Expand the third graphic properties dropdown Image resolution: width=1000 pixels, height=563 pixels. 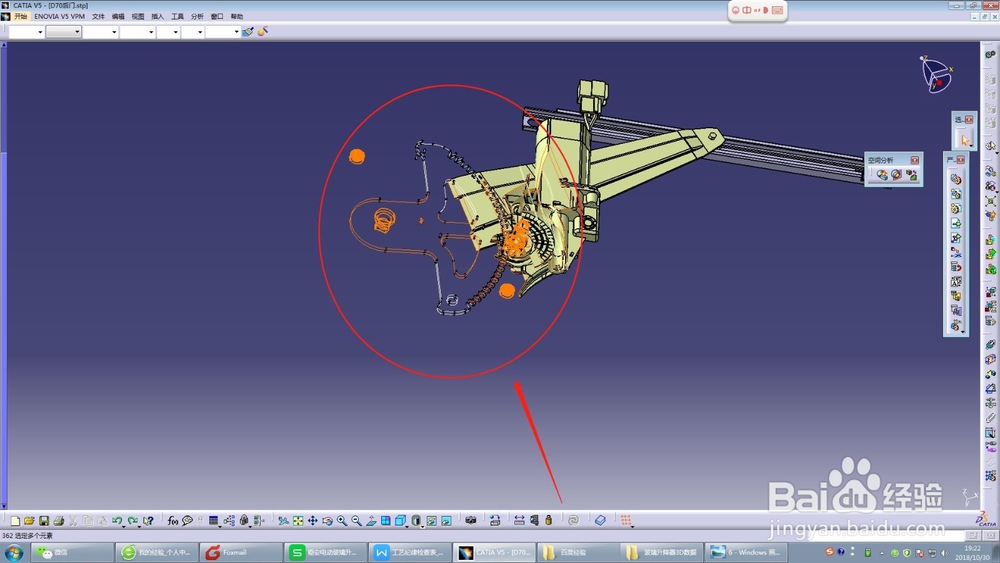[x=114, y=32]
